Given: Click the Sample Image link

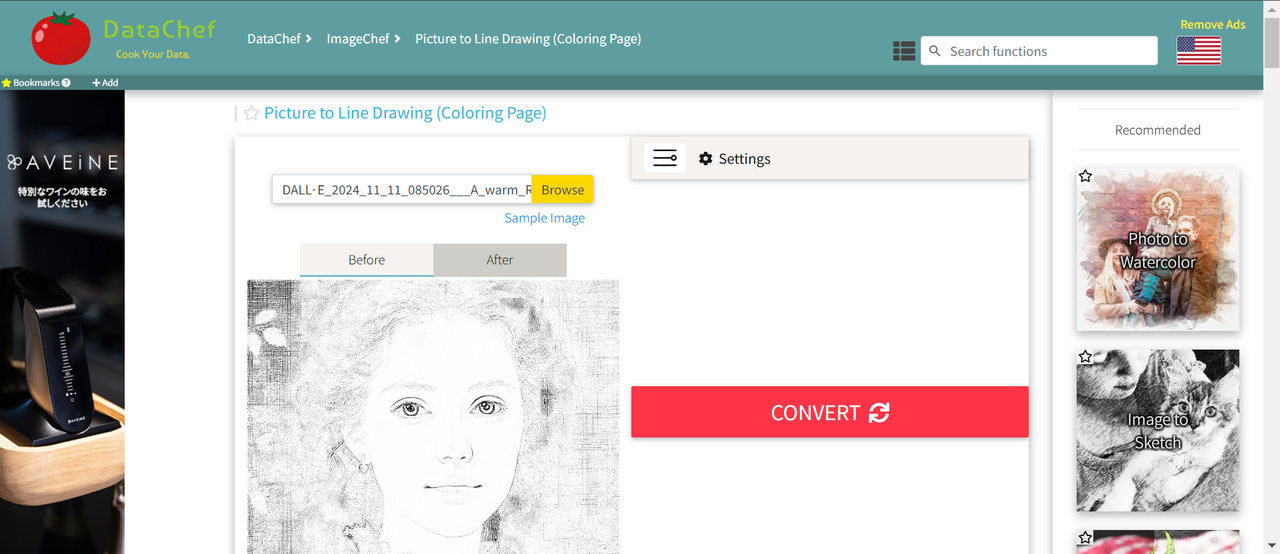Looking at the screenshot, I should pos(544,218).
